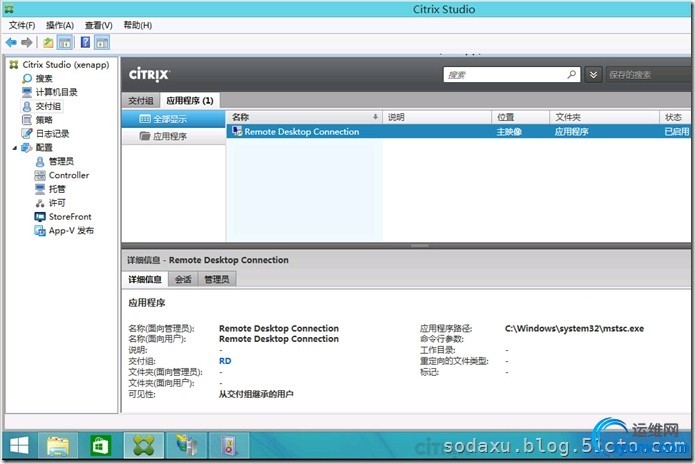This screenshot has width=695, height=464.
Task: Open the 许可 tree node
Action: (57, 203)
